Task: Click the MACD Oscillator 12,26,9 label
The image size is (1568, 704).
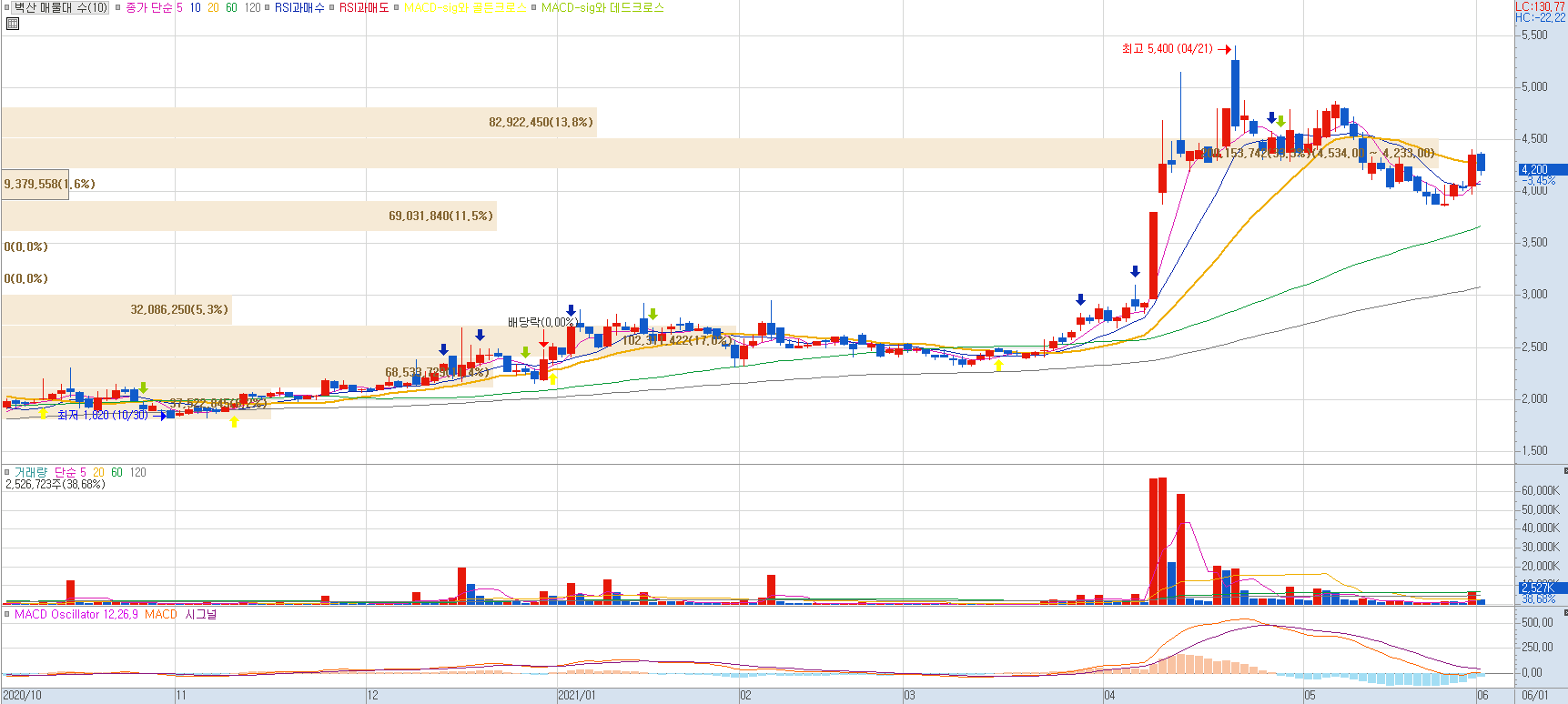Action: pos(76,614)
